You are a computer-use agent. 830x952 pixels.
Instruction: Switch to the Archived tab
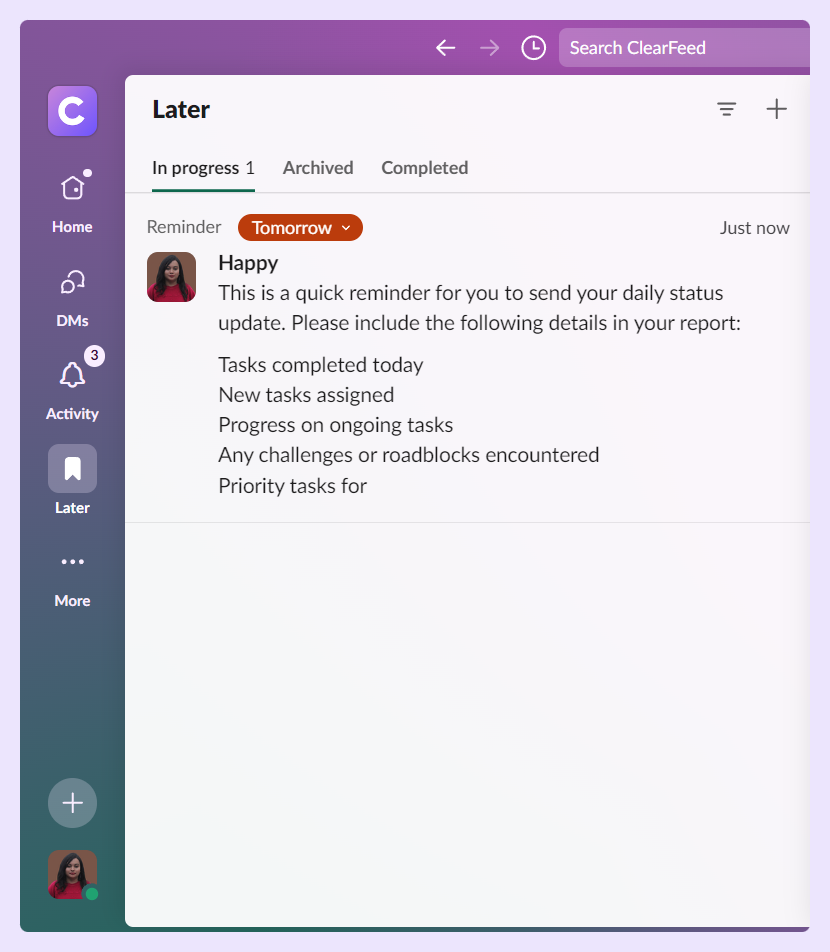point(318,168)
